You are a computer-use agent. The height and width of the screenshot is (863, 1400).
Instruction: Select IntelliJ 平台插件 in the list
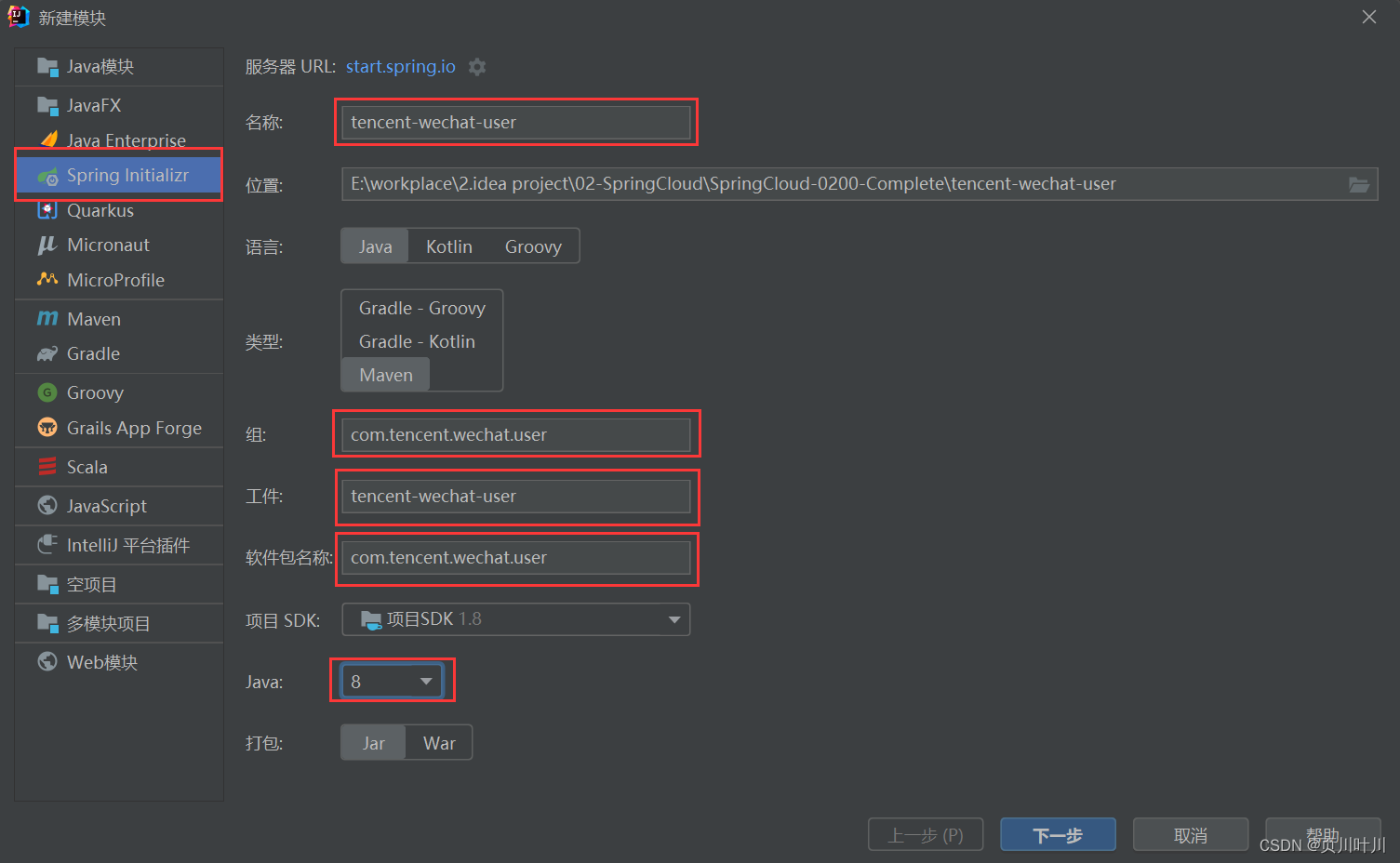(x=119, y=545)
